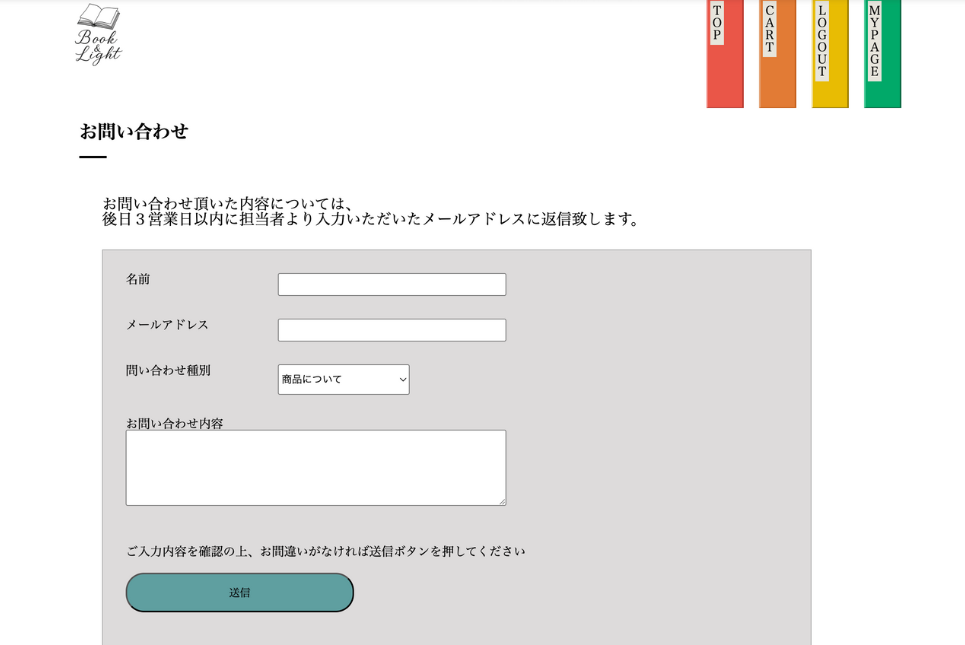
Task: Open the red TOP book spine
Action: point(724,53)
